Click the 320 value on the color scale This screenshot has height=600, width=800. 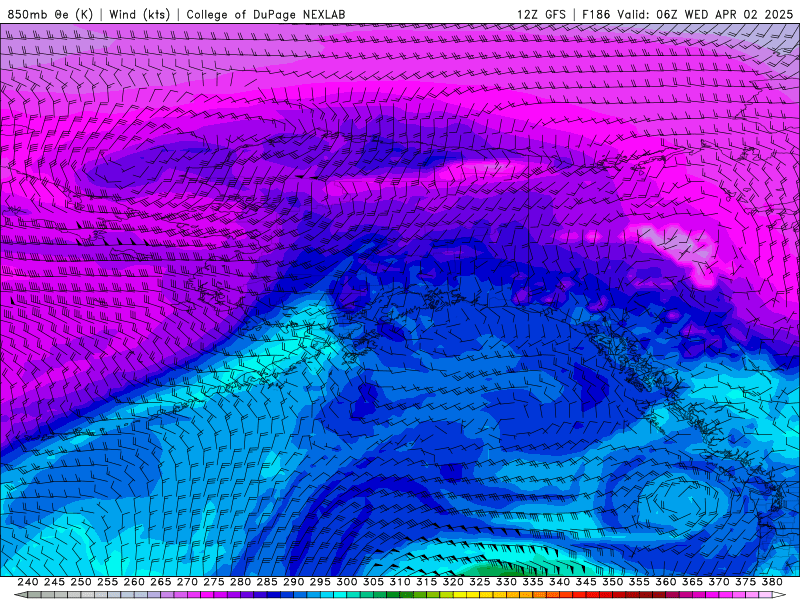[x=453, y=582]
